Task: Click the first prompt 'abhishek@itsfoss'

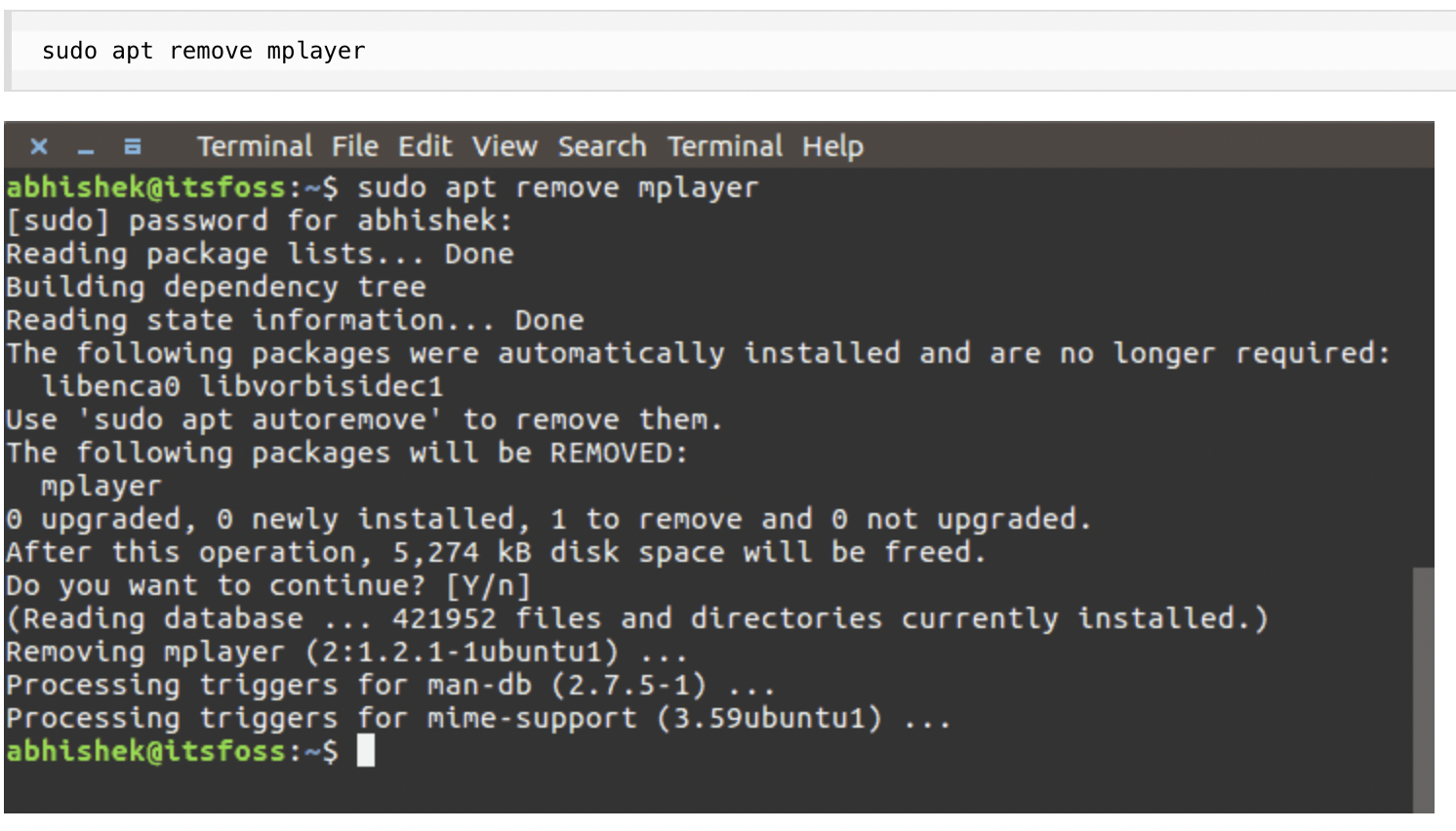Action: point(146,187)
